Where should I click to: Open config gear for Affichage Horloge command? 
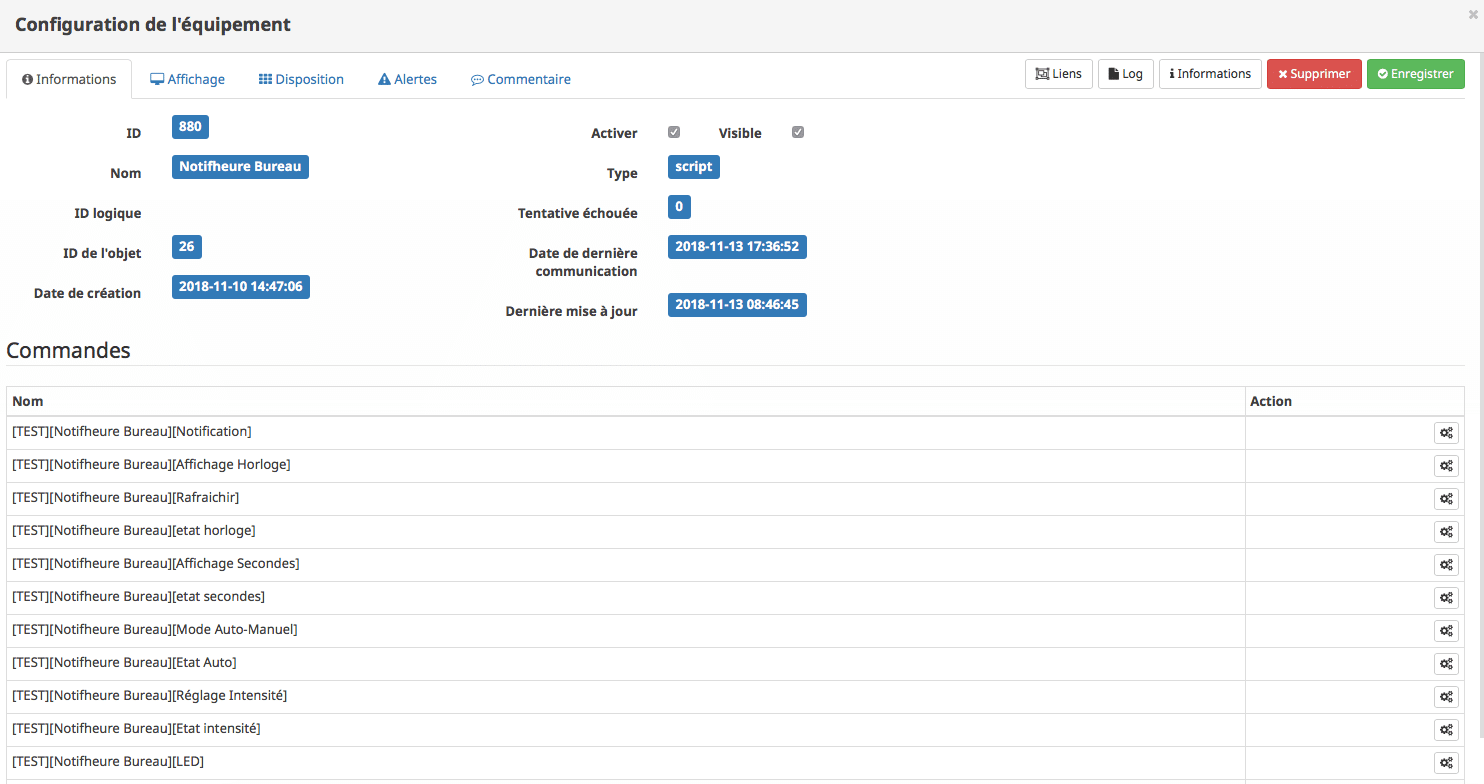coord(1446,466)
